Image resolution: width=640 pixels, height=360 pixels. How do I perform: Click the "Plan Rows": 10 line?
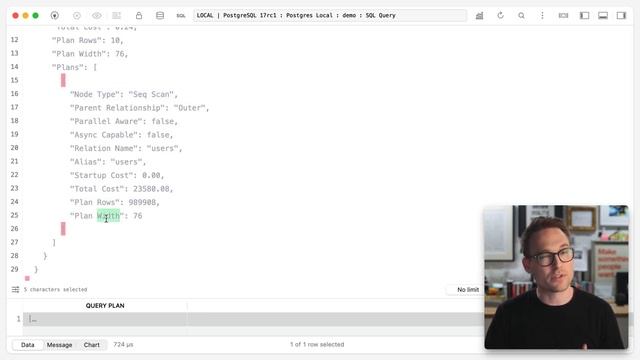[87, 40]
